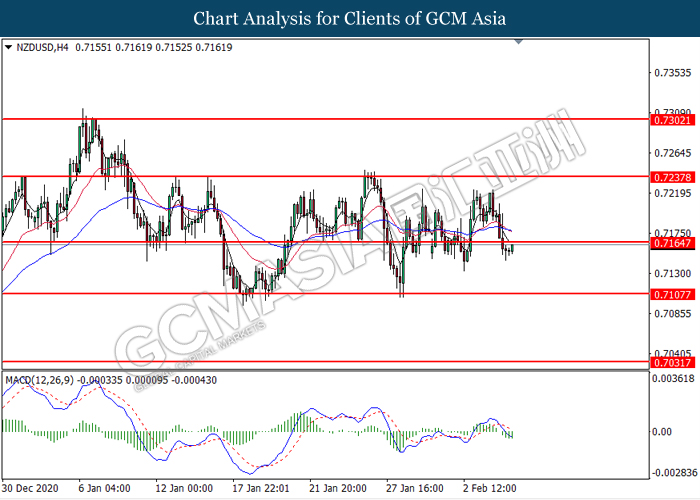This screenshot has width=700, height=500.
Task: Click the 0.003618 MACD scale value
Action: [673, 379]
